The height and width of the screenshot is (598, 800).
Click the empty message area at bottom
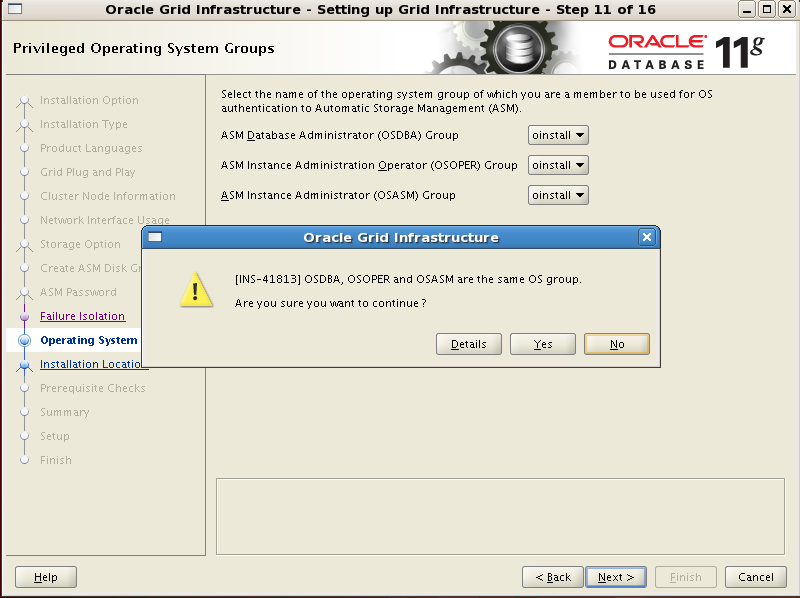[x=500, y=516]
